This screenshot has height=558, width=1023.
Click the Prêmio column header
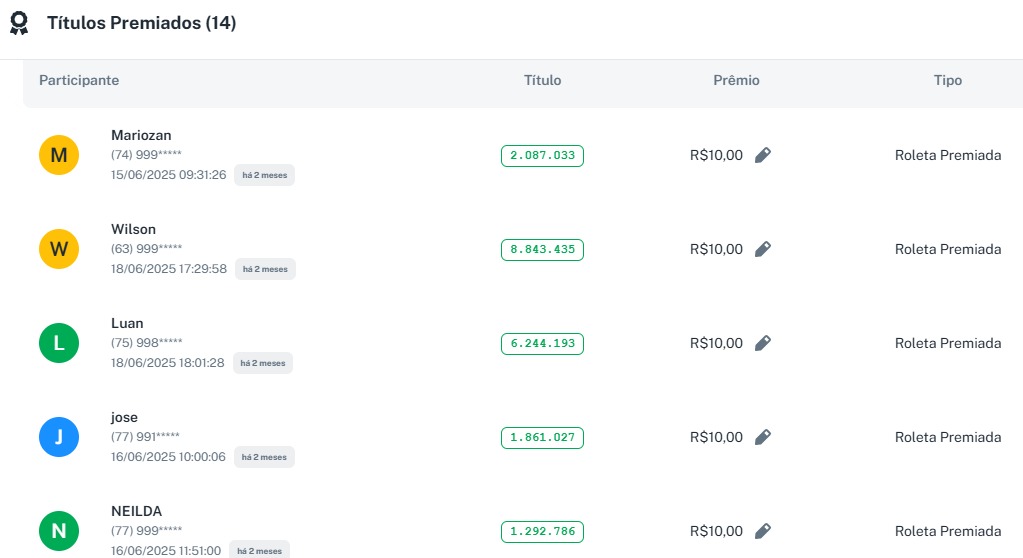click(x=736, y=80)
